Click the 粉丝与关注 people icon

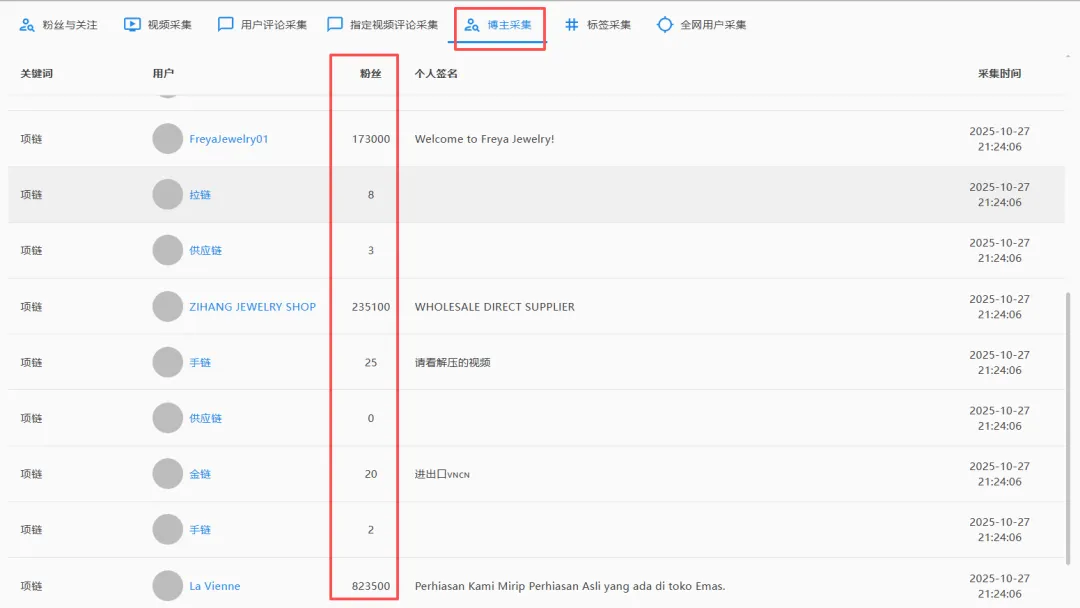(x=27, y=24)
